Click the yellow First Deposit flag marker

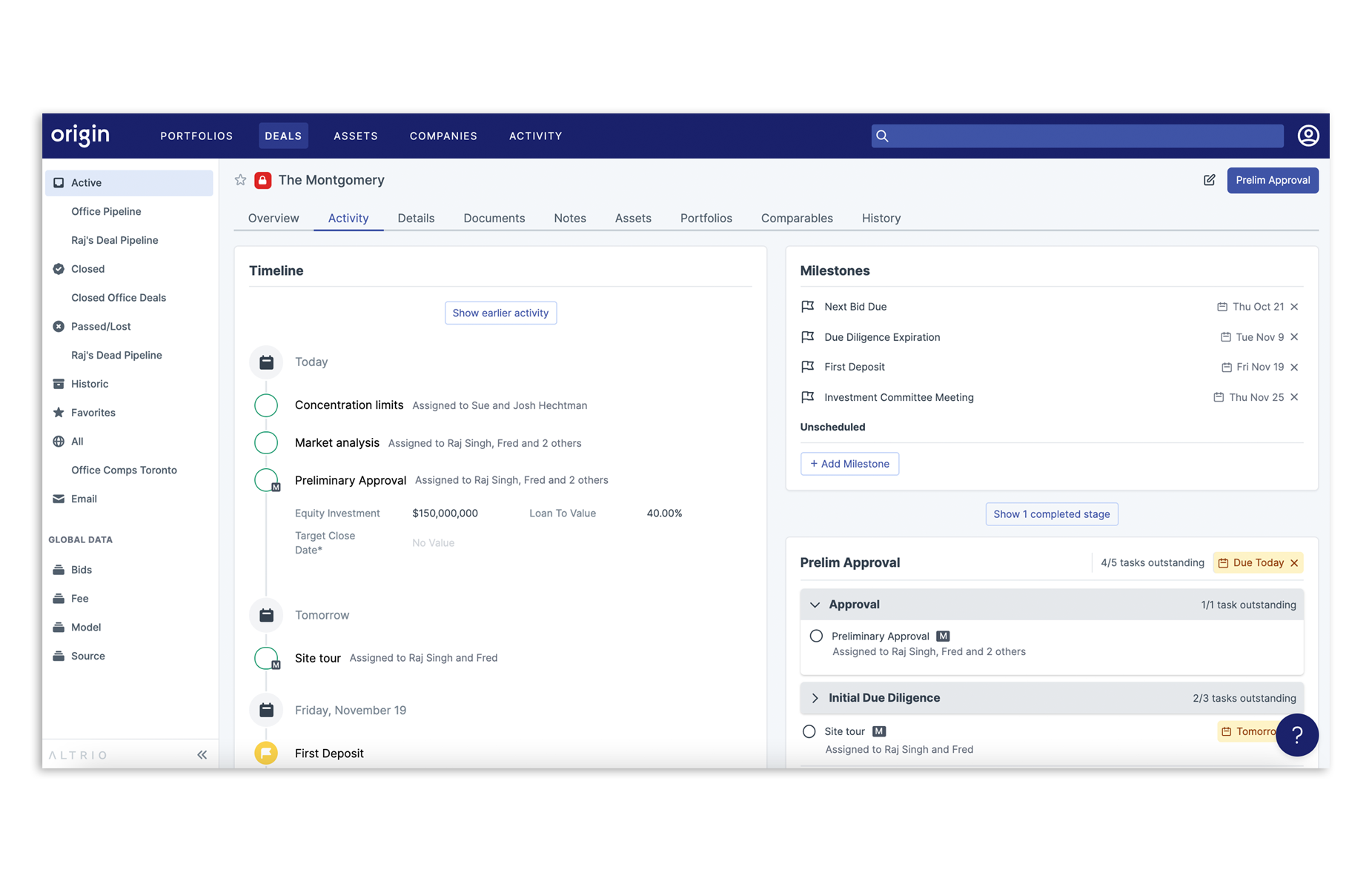266,753
